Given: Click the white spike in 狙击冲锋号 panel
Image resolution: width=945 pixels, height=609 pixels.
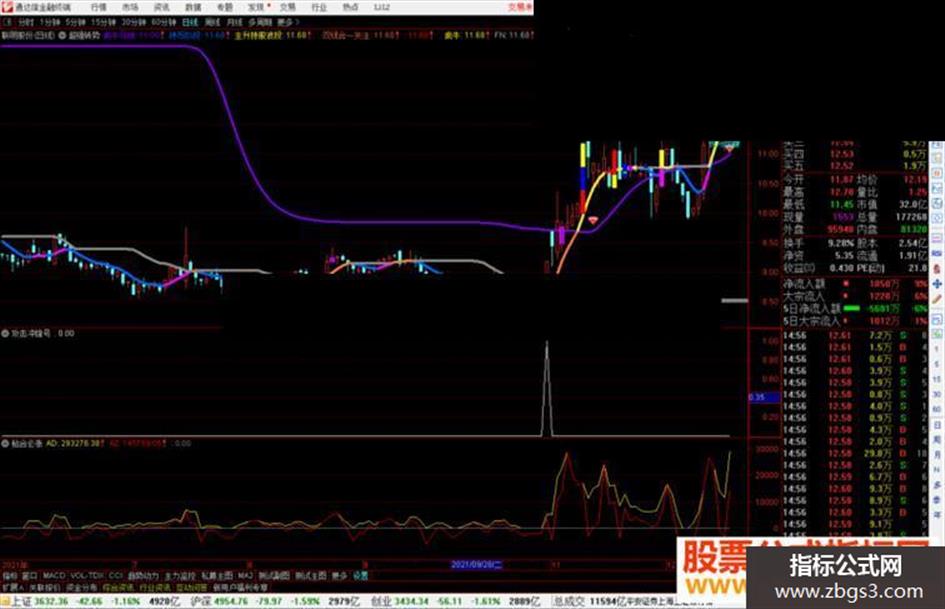Looking at the screenshot, I should (x=547, y=389).
